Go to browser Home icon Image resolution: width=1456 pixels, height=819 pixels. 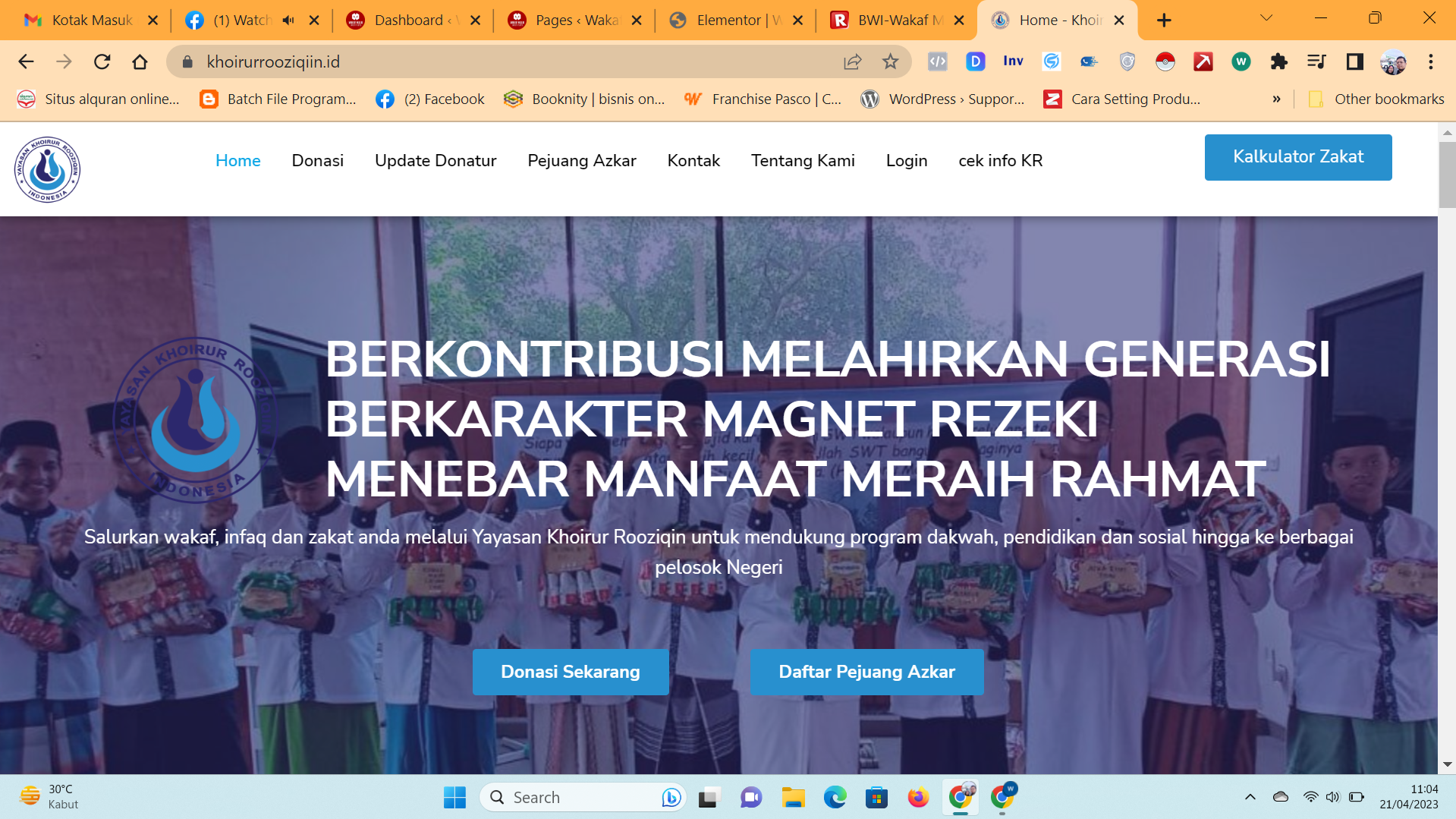140,61
